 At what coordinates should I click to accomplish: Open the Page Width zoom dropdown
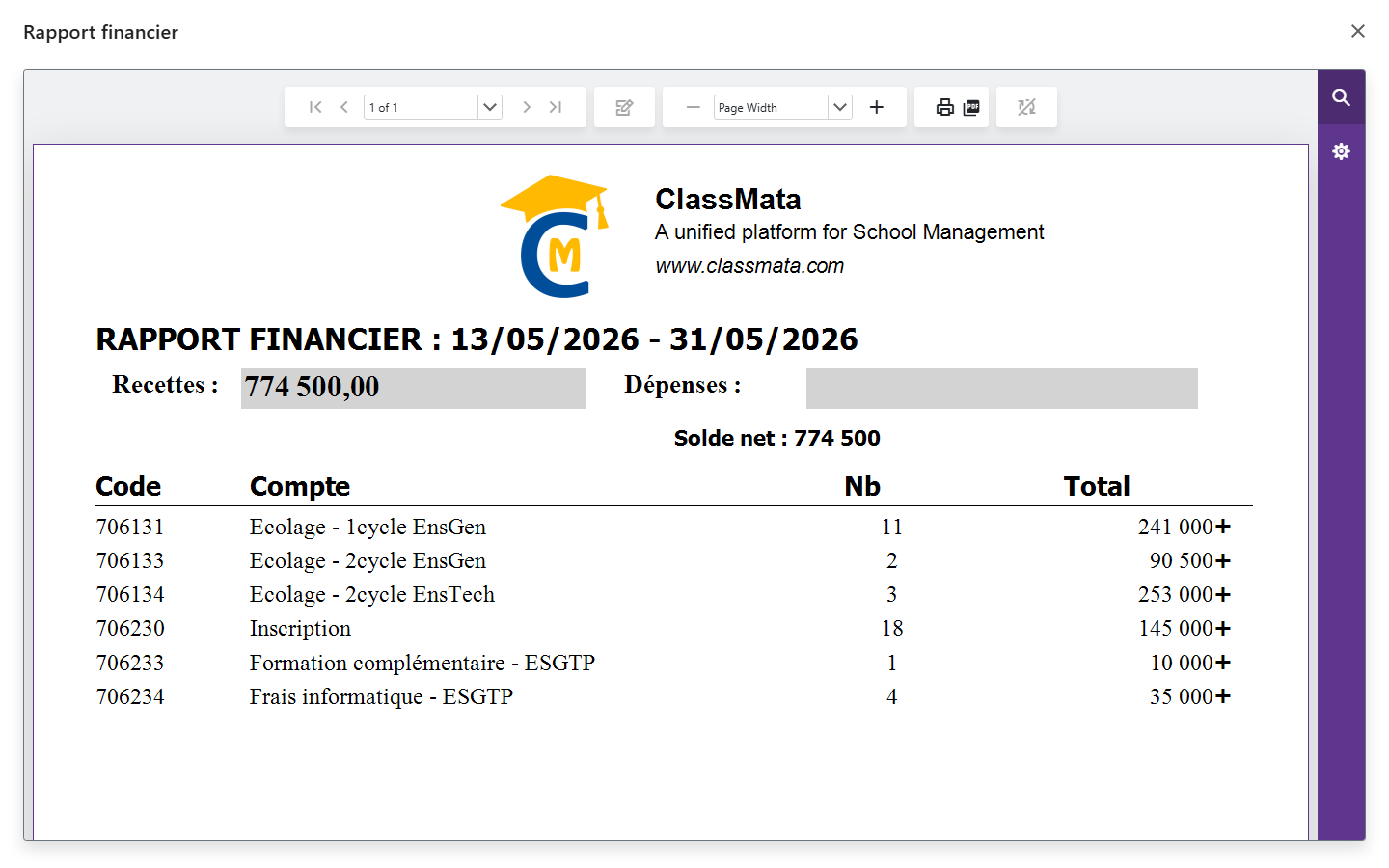[x=840, y=107]
